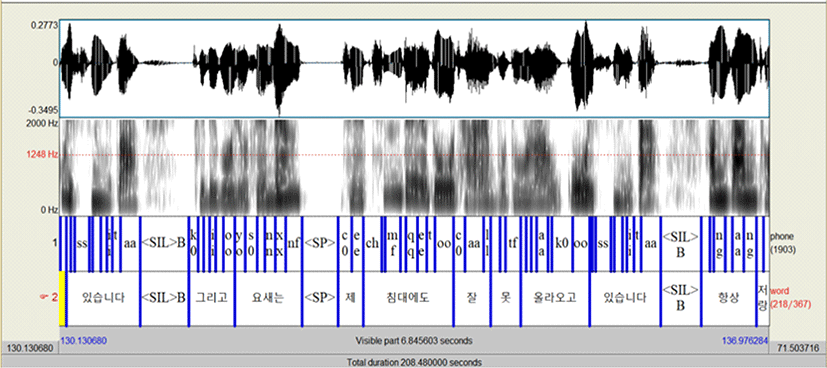Play the visible part 6.845603 seconds bar
The image size is (827, 368).
click(x=414, y=341)
